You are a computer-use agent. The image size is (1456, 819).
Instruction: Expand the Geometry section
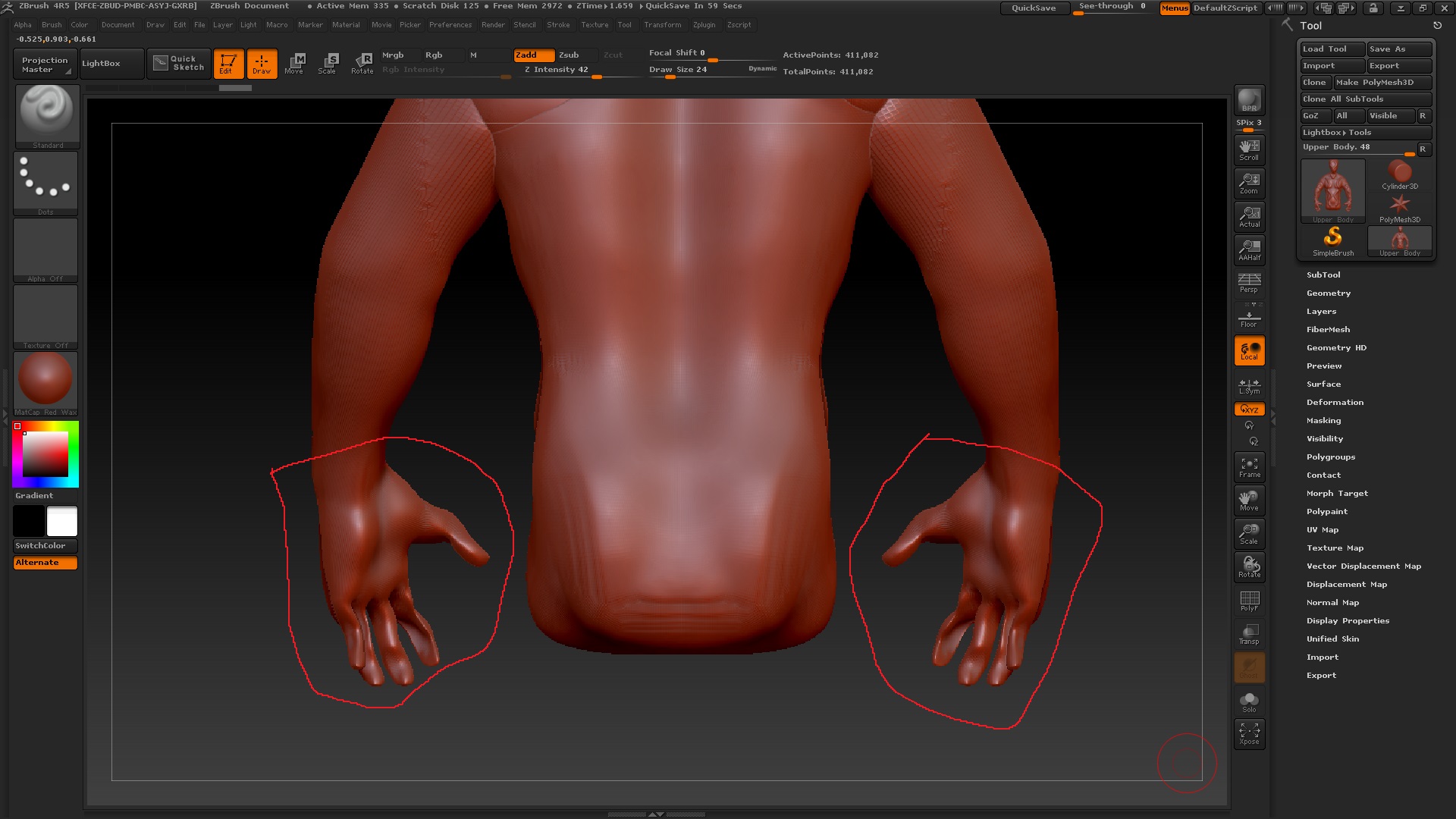[1328, 293]
